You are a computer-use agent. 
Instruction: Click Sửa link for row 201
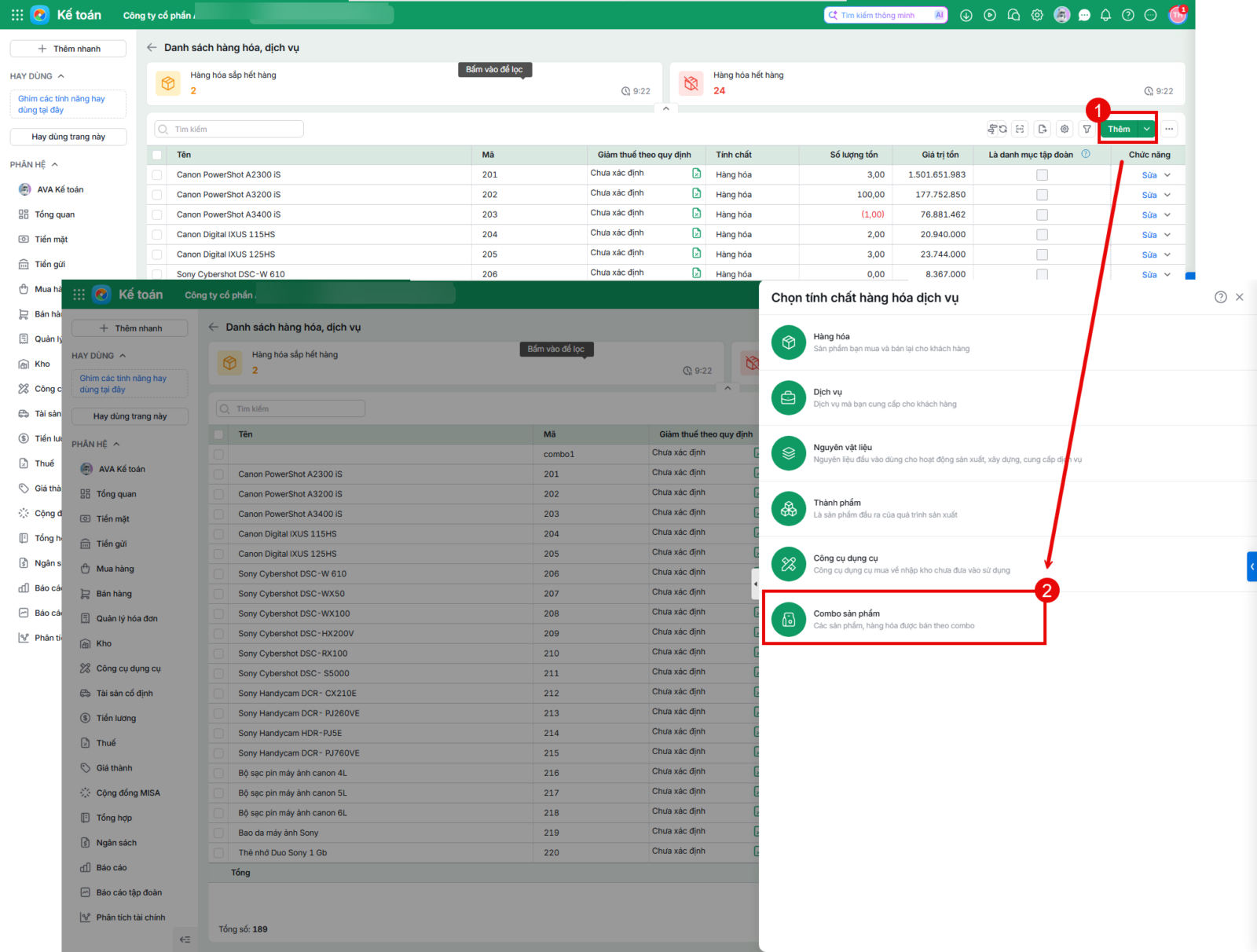click(1149, 175)
